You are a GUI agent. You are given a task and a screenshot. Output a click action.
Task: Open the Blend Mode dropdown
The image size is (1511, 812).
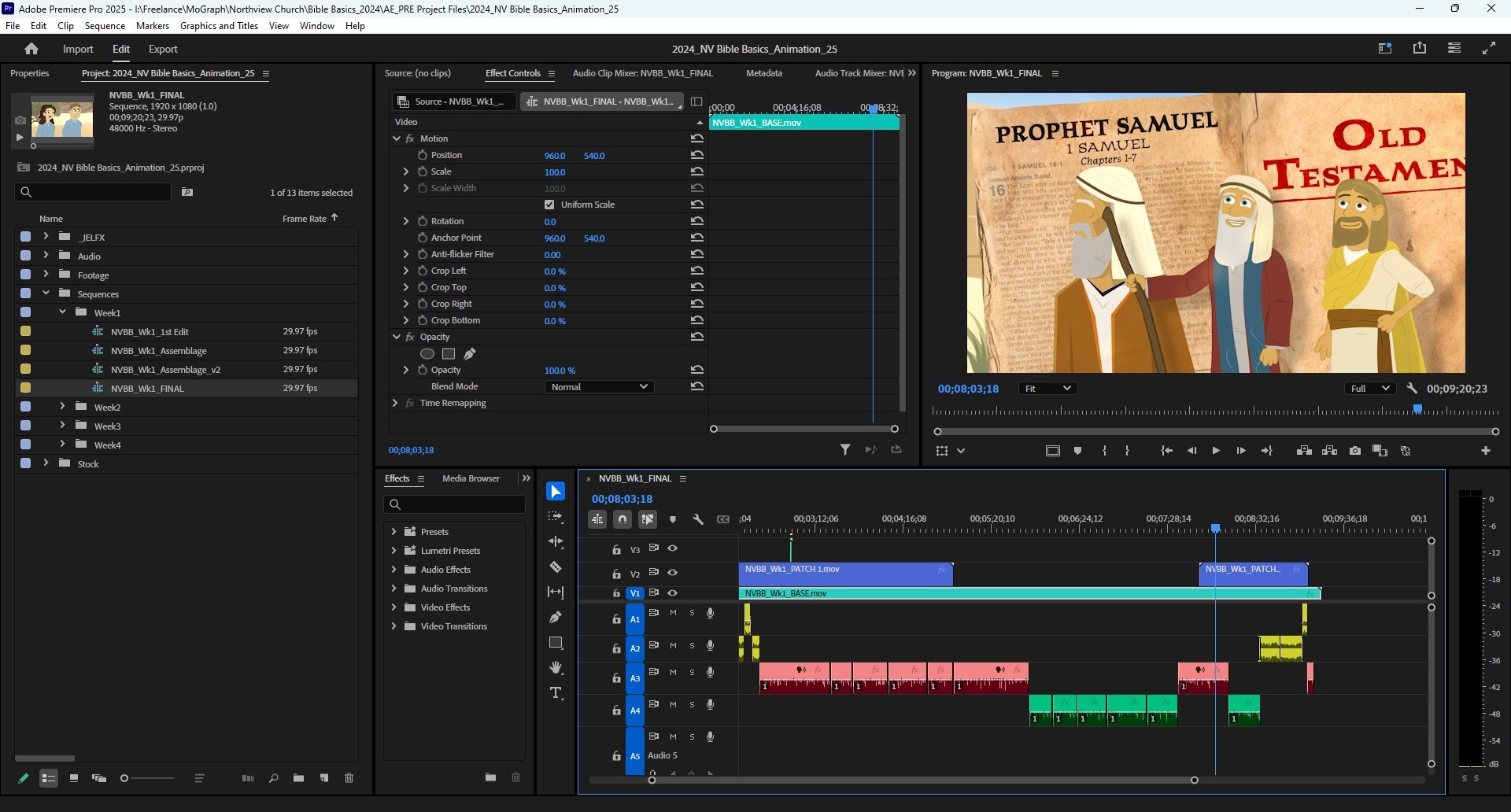point(598,386)
